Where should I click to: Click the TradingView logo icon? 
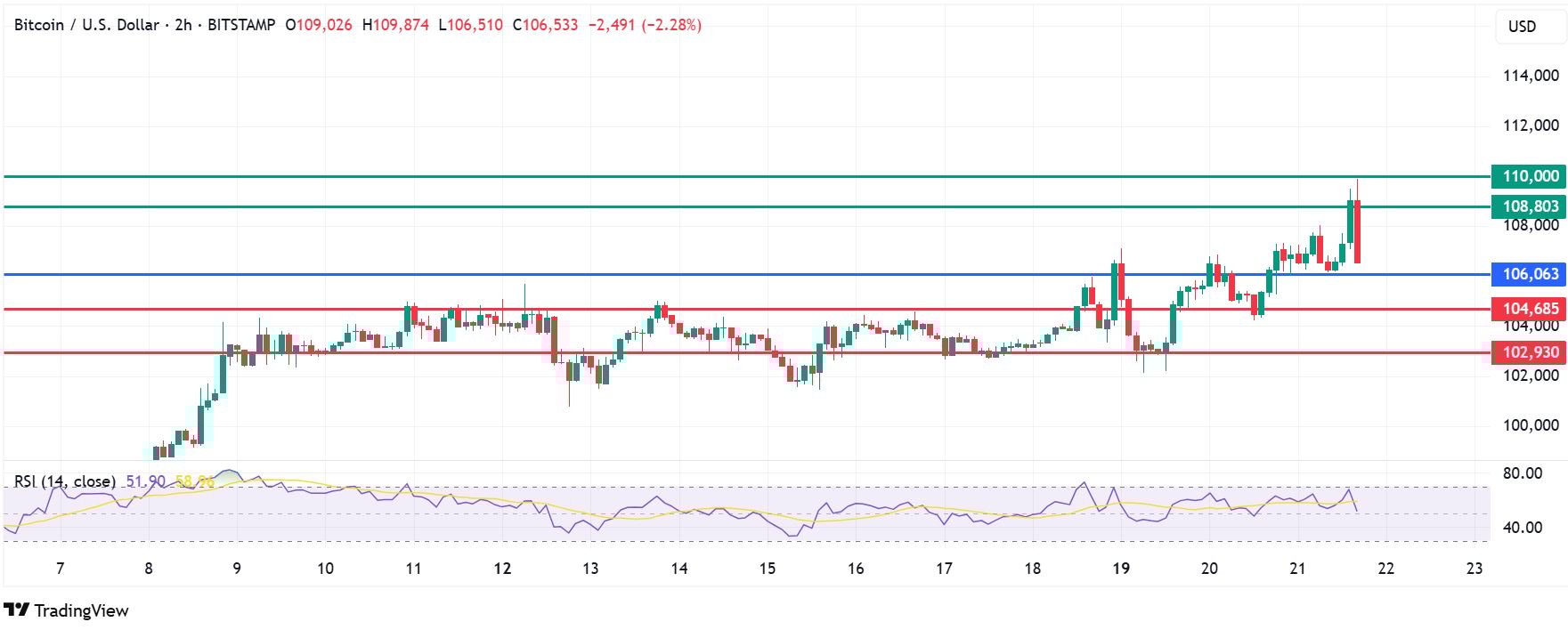pos(17,610)
